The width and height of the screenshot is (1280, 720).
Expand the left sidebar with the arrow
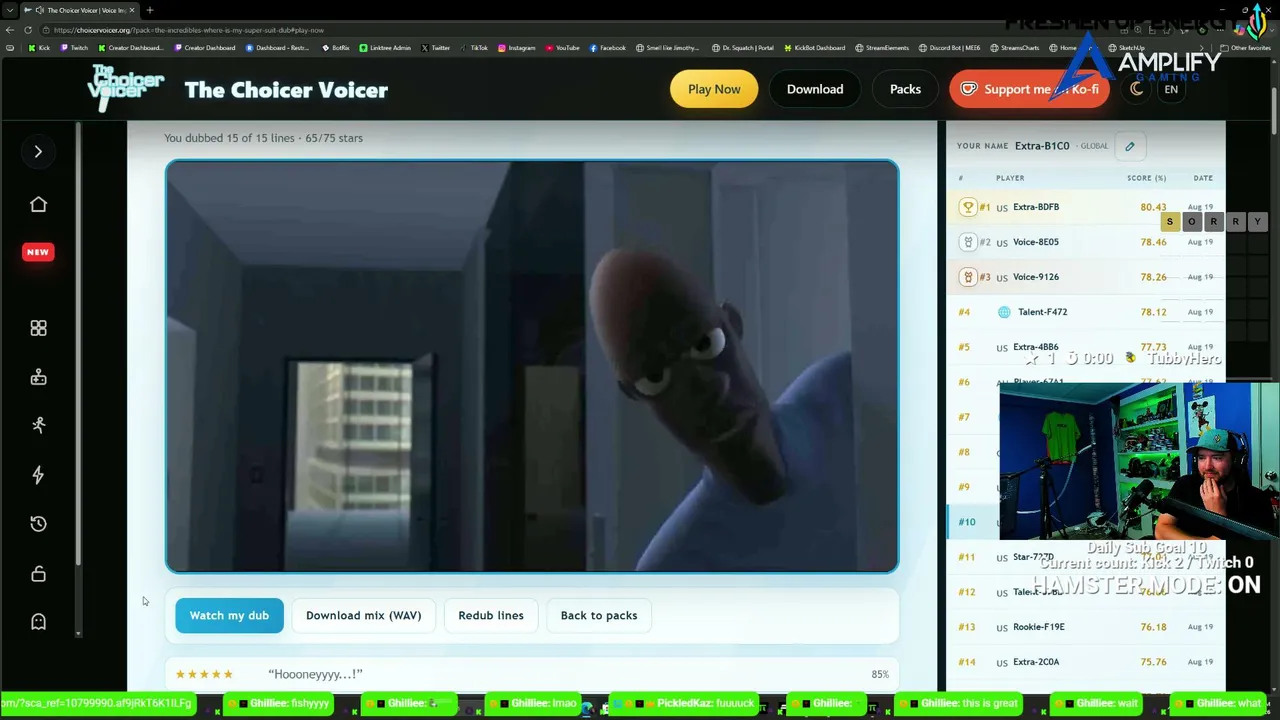pos(38,152)
